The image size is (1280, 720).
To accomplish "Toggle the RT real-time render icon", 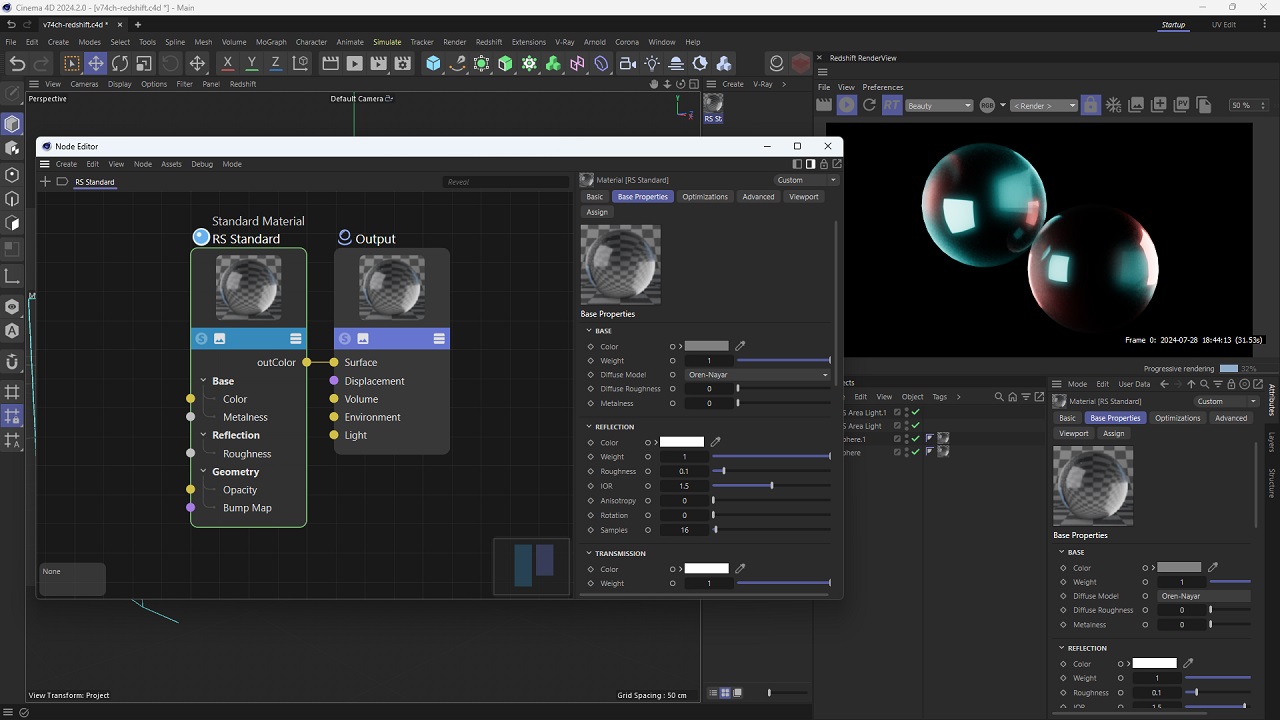I will [891, 105].
